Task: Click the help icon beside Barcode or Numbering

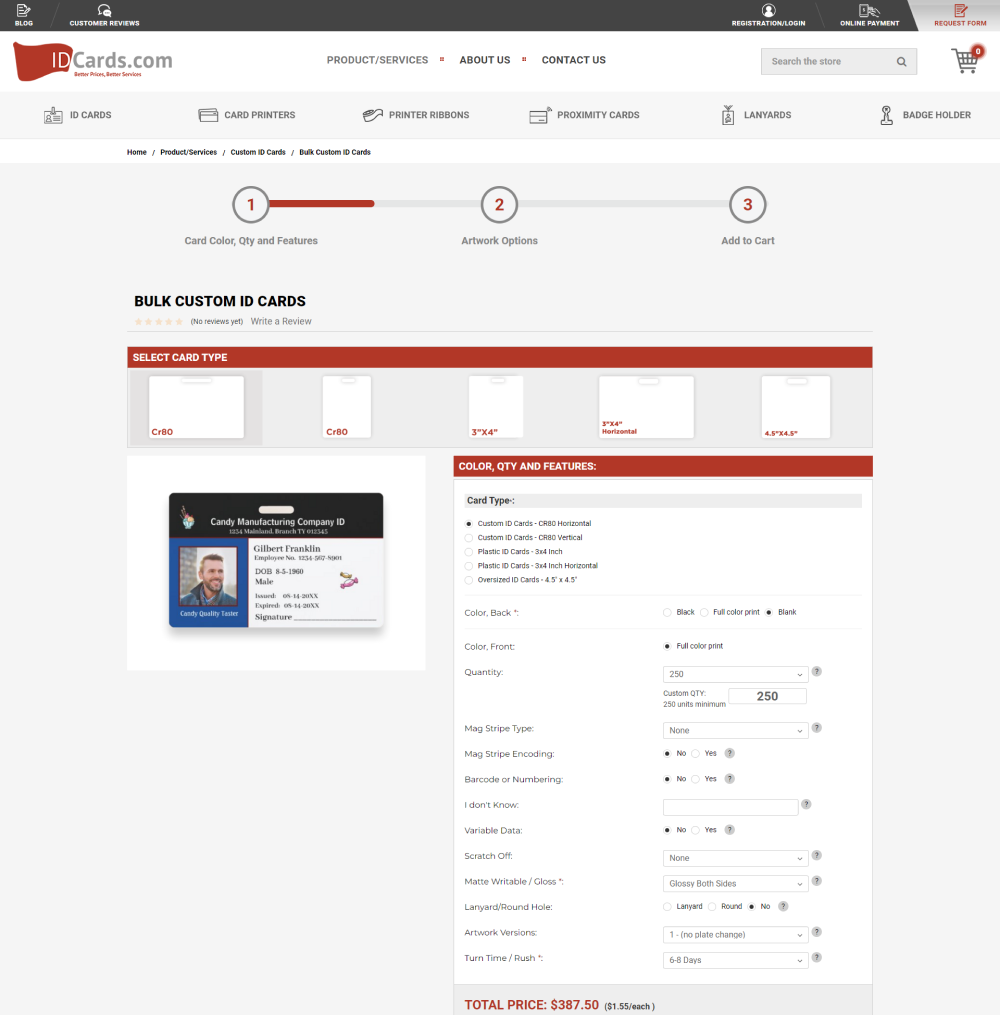Action: coord(729,779)
